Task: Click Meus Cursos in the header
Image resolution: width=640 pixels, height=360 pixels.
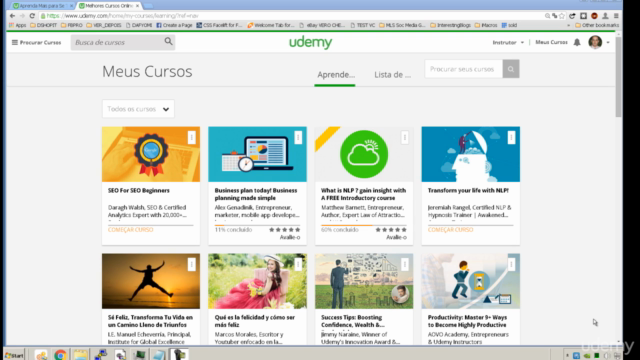Action: 551,42
